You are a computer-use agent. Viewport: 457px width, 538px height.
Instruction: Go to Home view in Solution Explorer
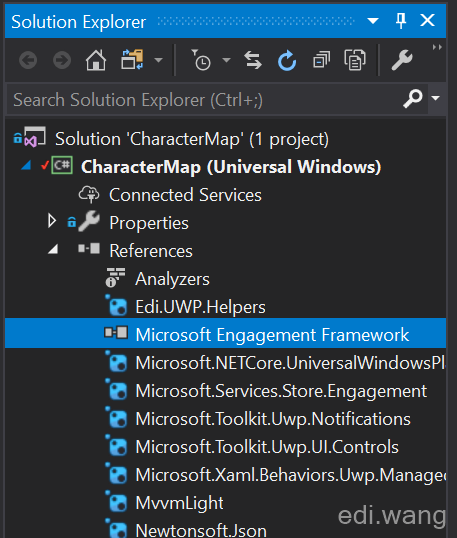(96, 60)
